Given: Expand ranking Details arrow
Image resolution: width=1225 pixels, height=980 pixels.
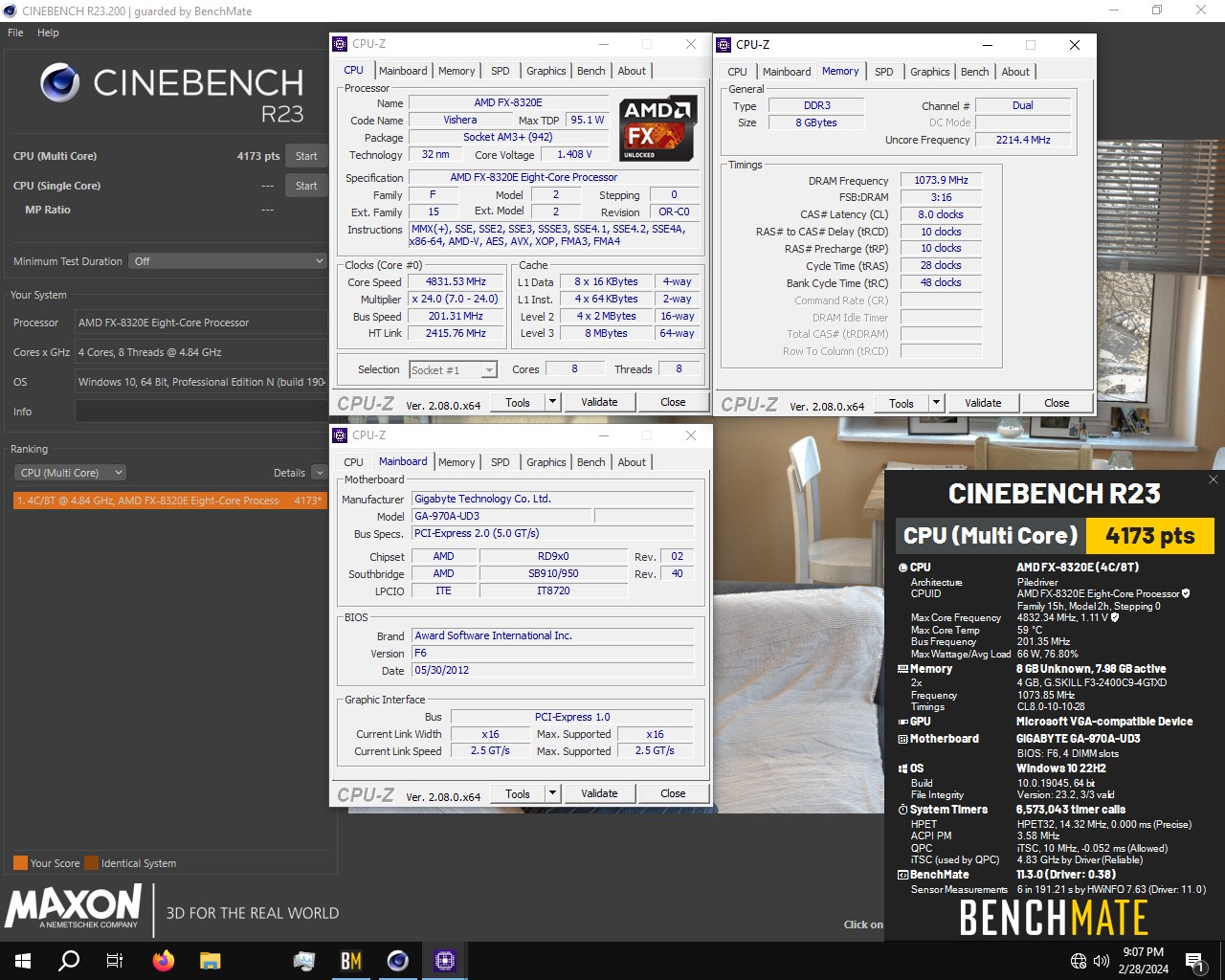Looking at the screenshot, I should (x=319, y=473).
